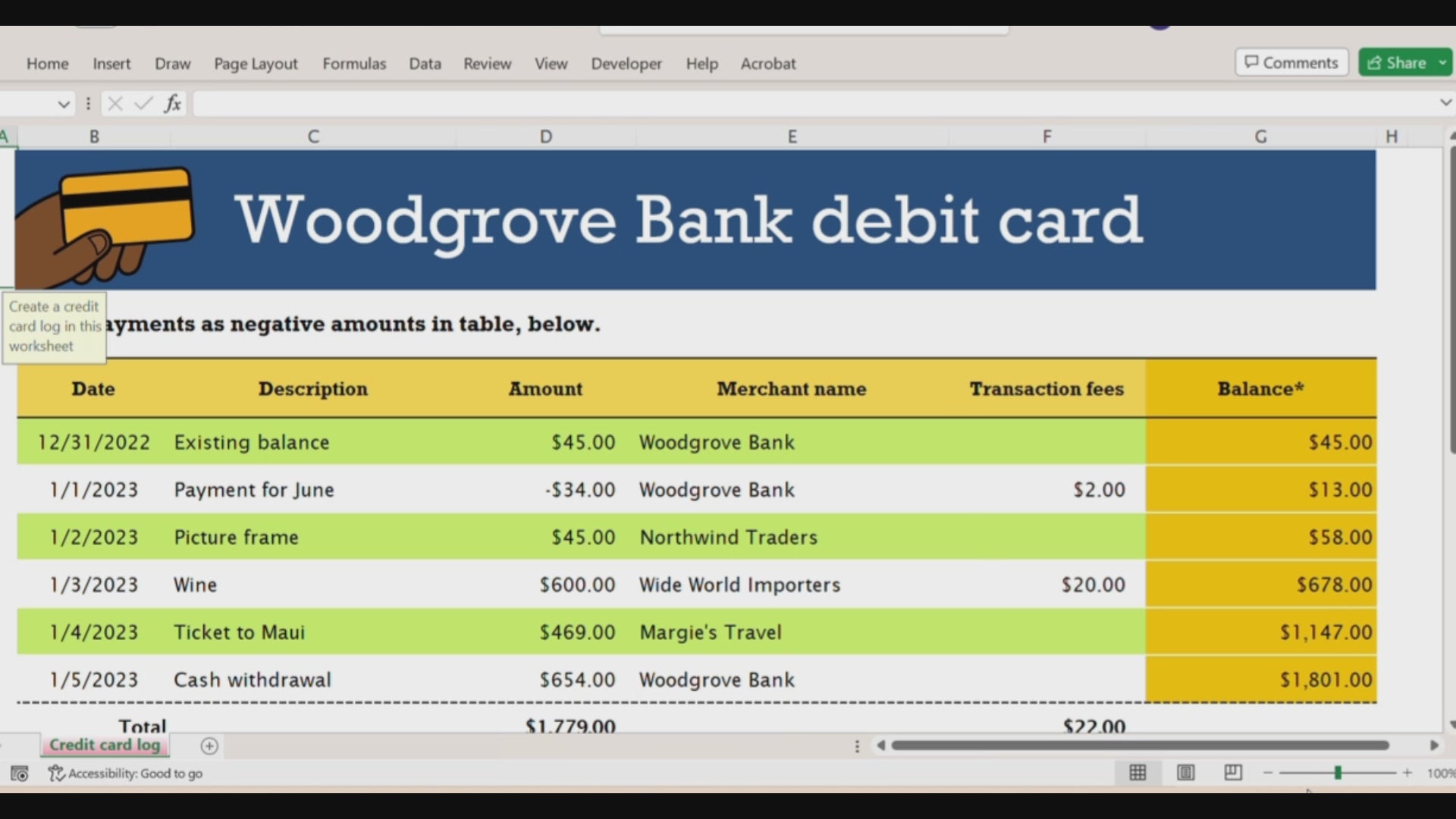The width and height of the screenshot is (1456, 819).
Task: Click the zoom in plus button
Action: point(1408,773)
